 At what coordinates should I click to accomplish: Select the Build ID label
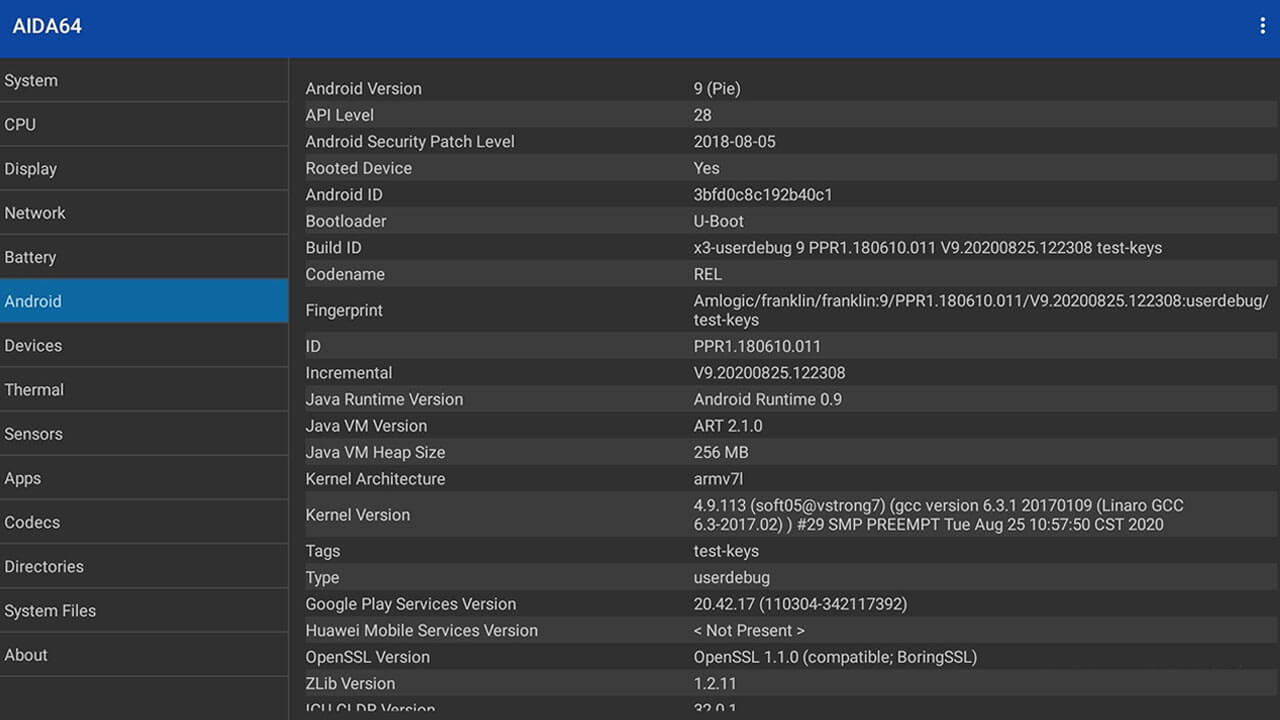pos(333,247)
